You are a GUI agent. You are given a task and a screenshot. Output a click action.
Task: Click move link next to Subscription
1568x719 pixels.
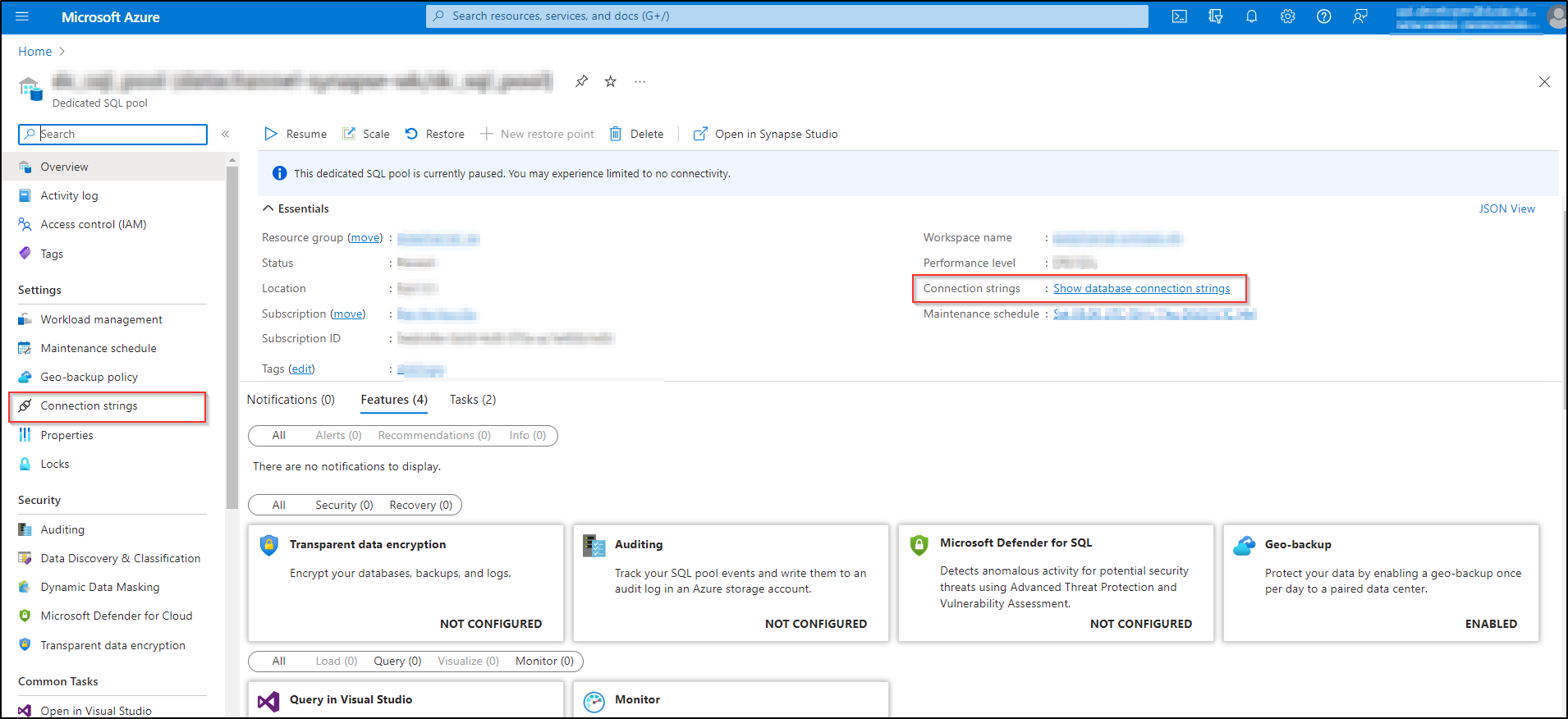(348, 314)
